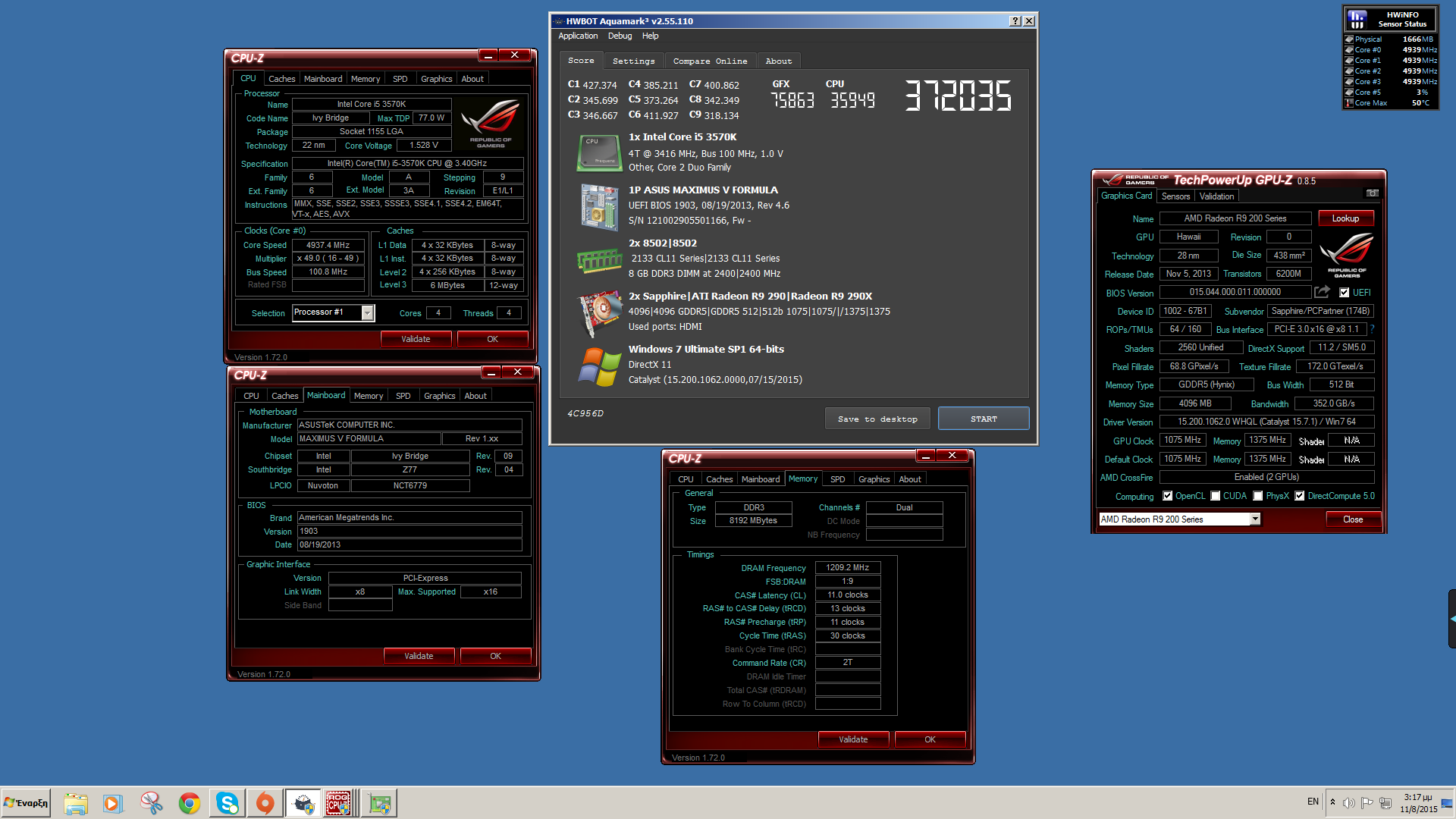Click Core Speed 4937.4 MHz value
1456x819 pixels.
click(x=328, y=245)
